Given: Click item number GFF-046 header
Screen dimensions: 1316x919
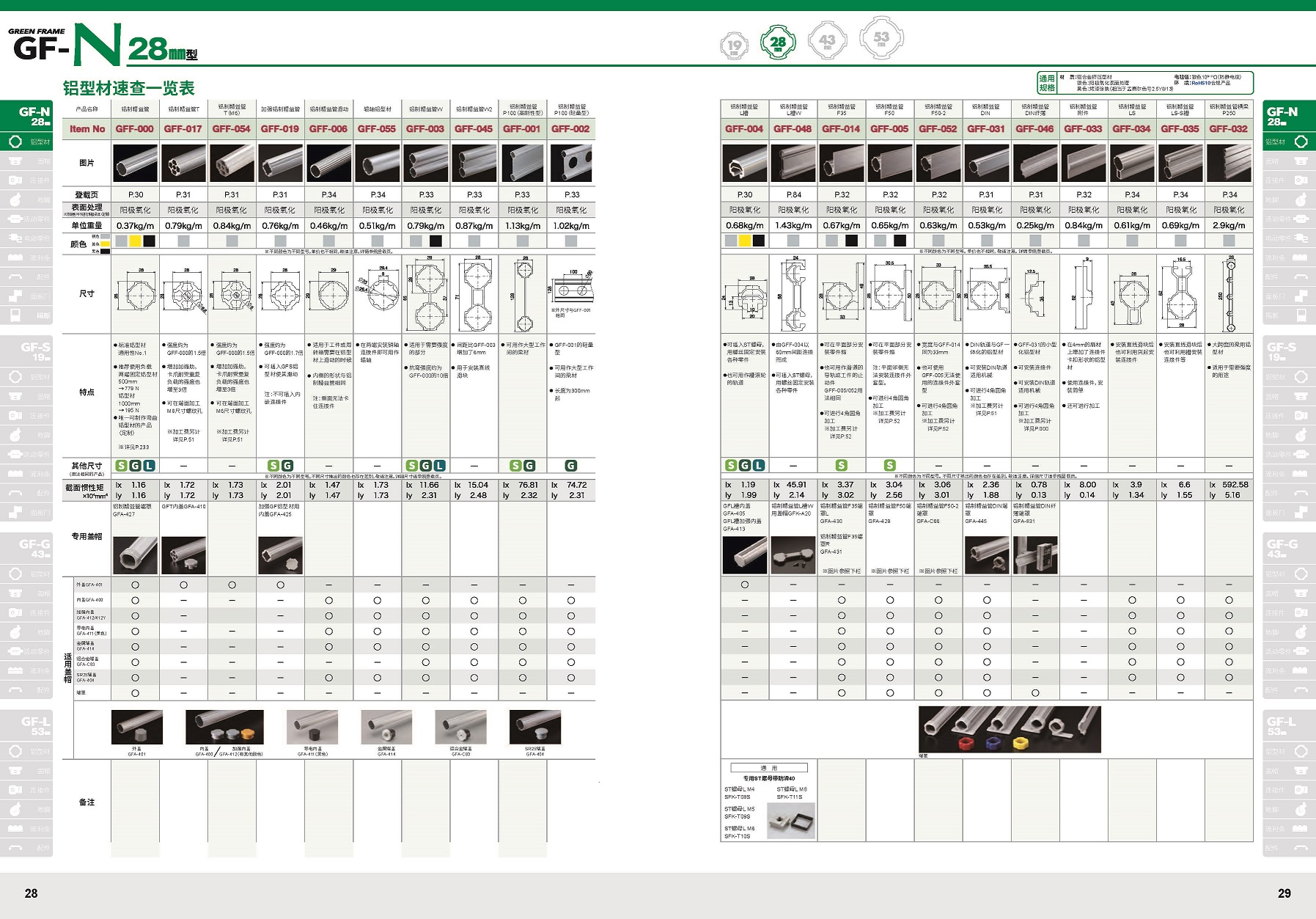Looking at the screenshot, I should coord(1034,129).
